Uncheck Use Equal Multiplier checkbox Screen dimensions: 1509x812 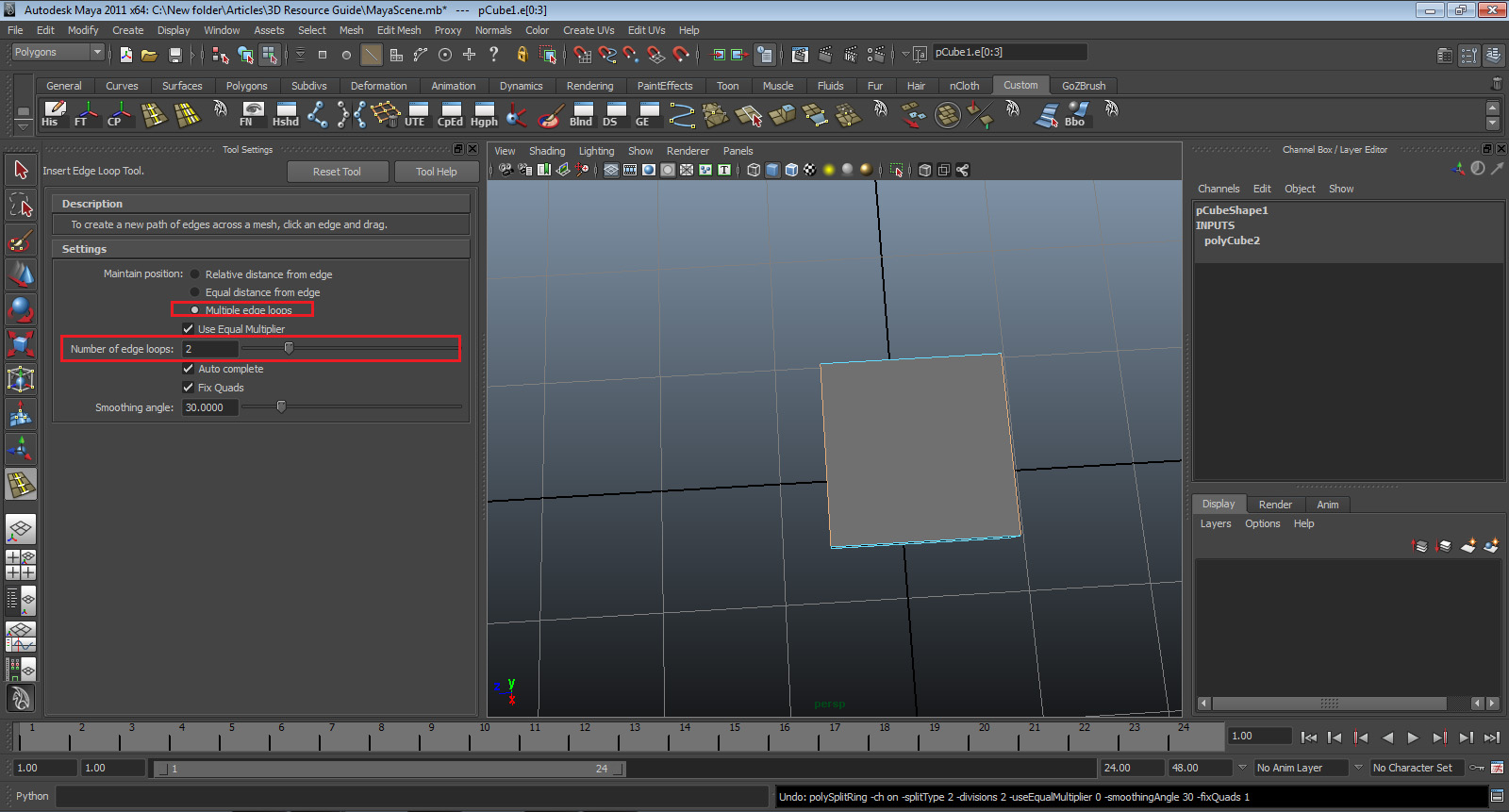pos(188,329)
